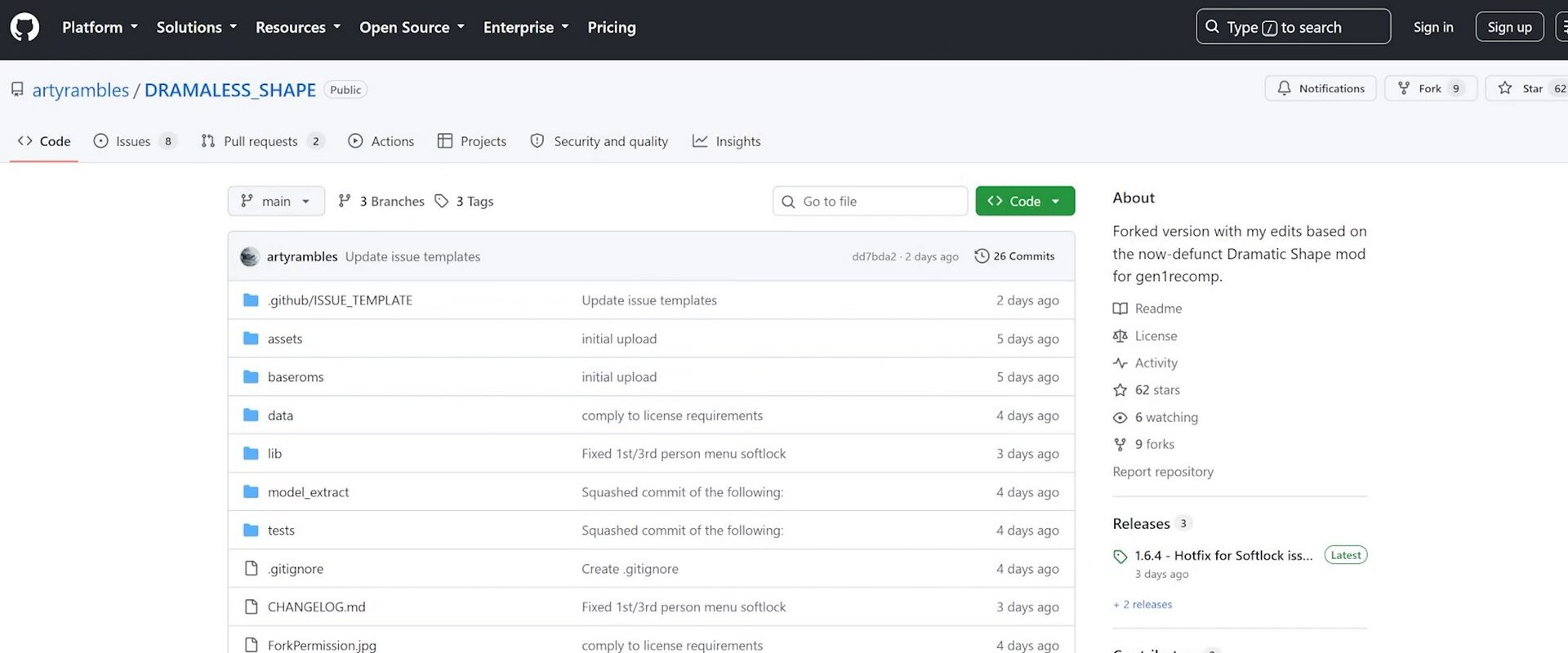The image size is (1568, 653).
Task: Click the GitHub logo icon
Action: (x=24, y=27)
